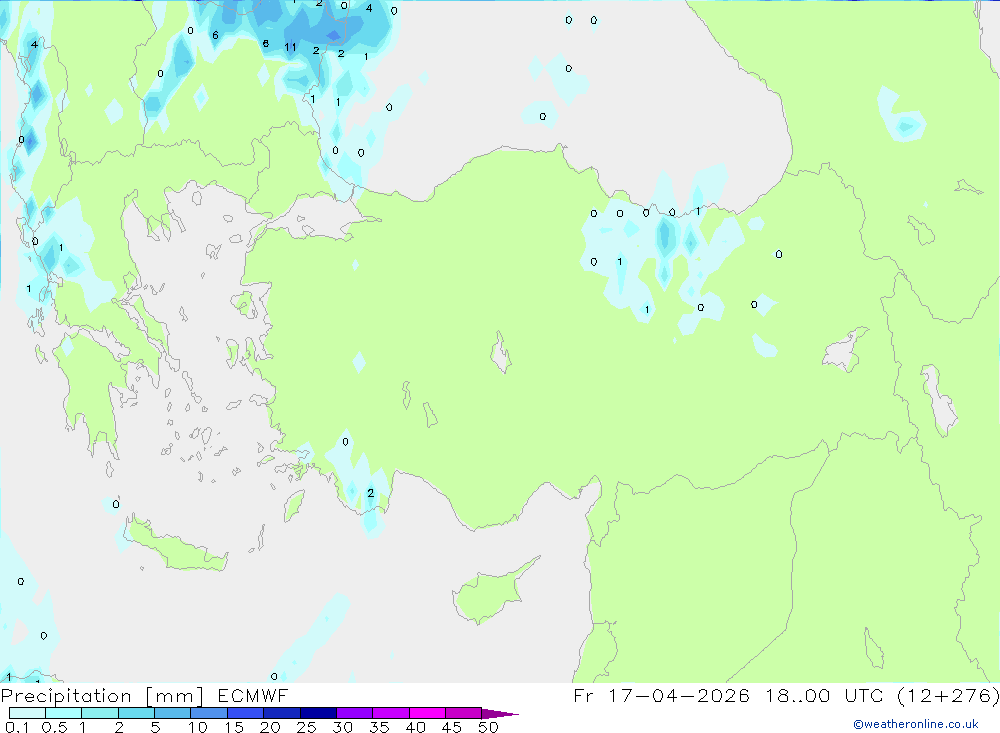Click the "Fr" weekday abbreviation

[583, 695]
